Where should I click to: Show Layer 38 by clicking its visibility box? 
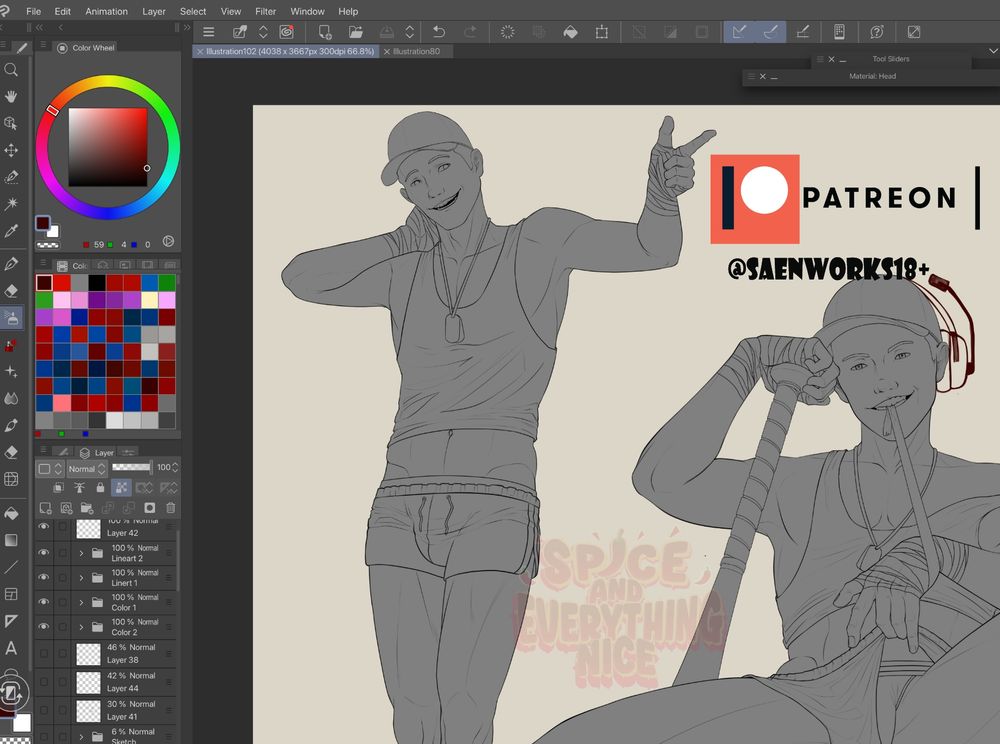pyautogui.click(x=43, y=654)
